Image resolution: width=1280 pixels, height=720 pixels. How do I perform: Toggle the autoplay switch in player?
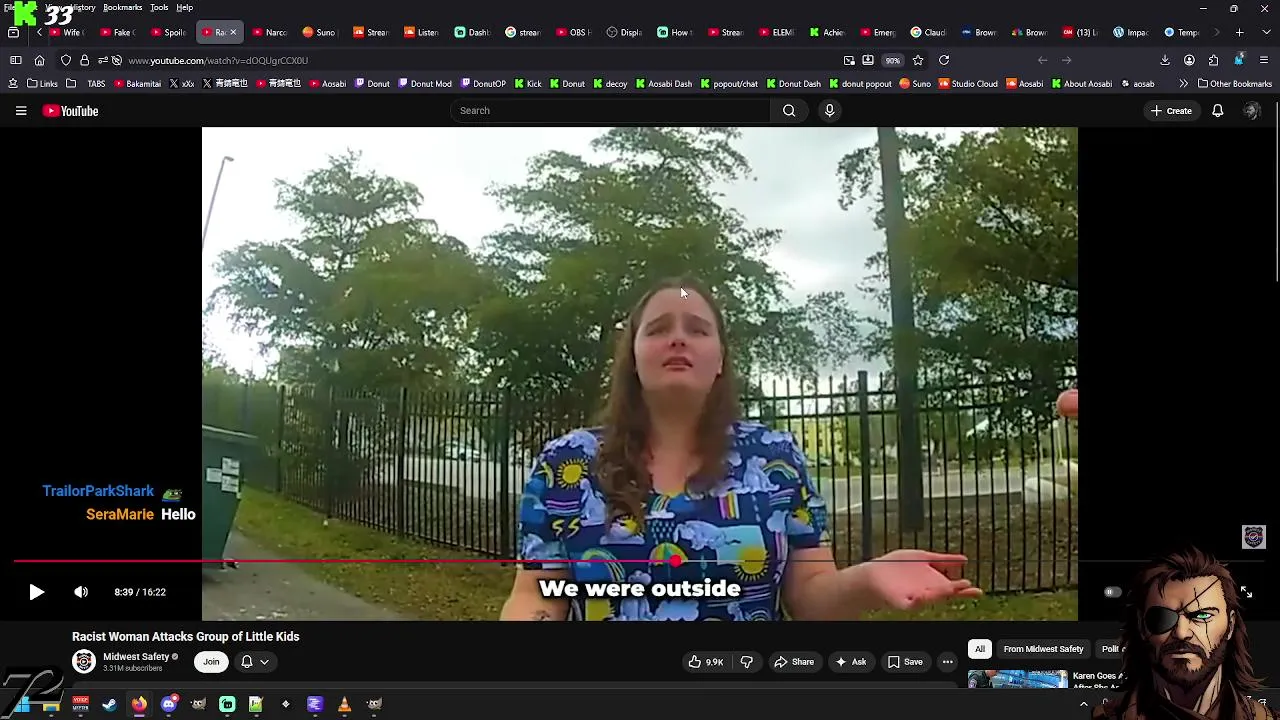click(x=1111, y=592)
